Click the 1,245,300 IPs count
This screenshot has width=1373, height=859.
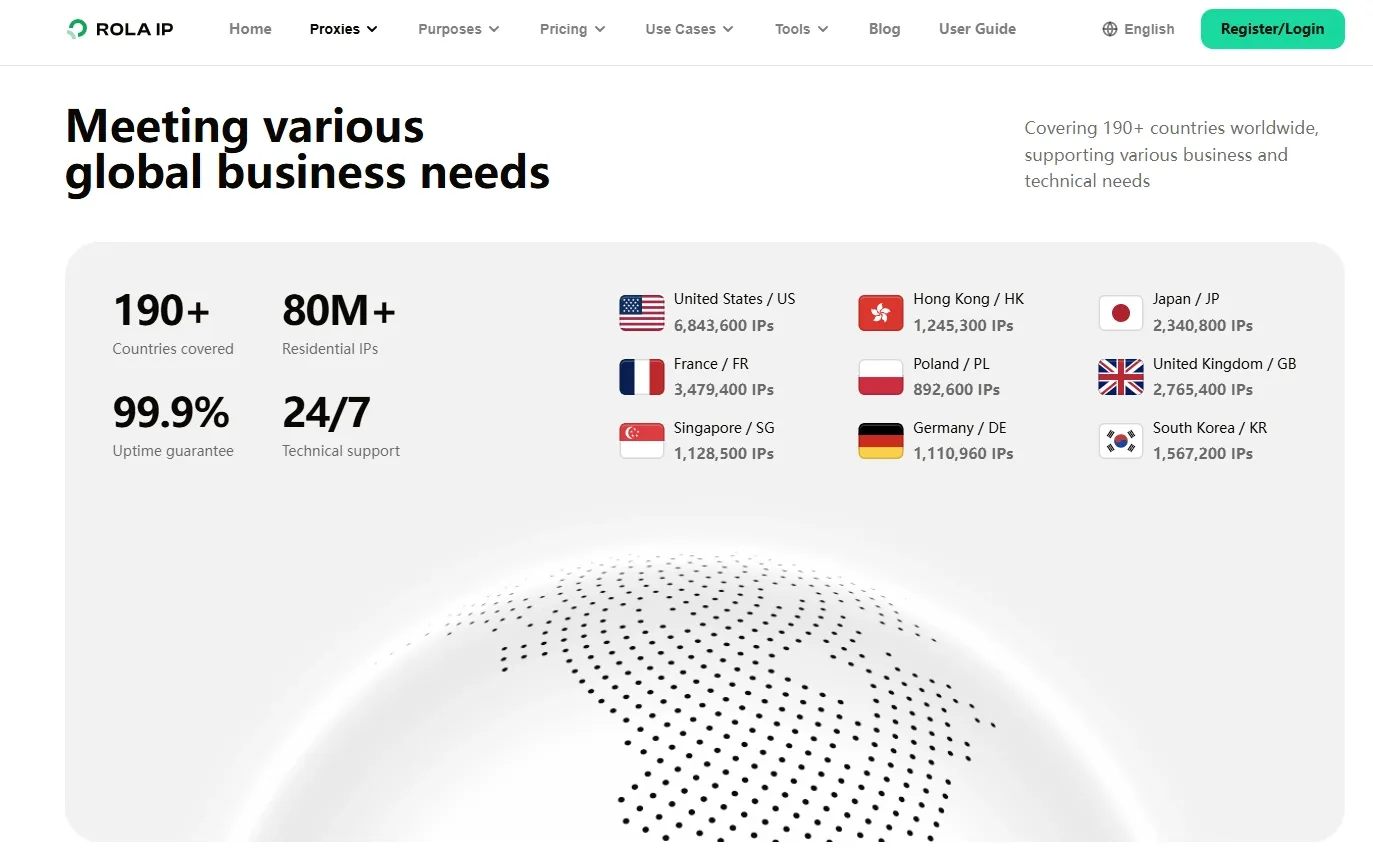tap(963, 326)
